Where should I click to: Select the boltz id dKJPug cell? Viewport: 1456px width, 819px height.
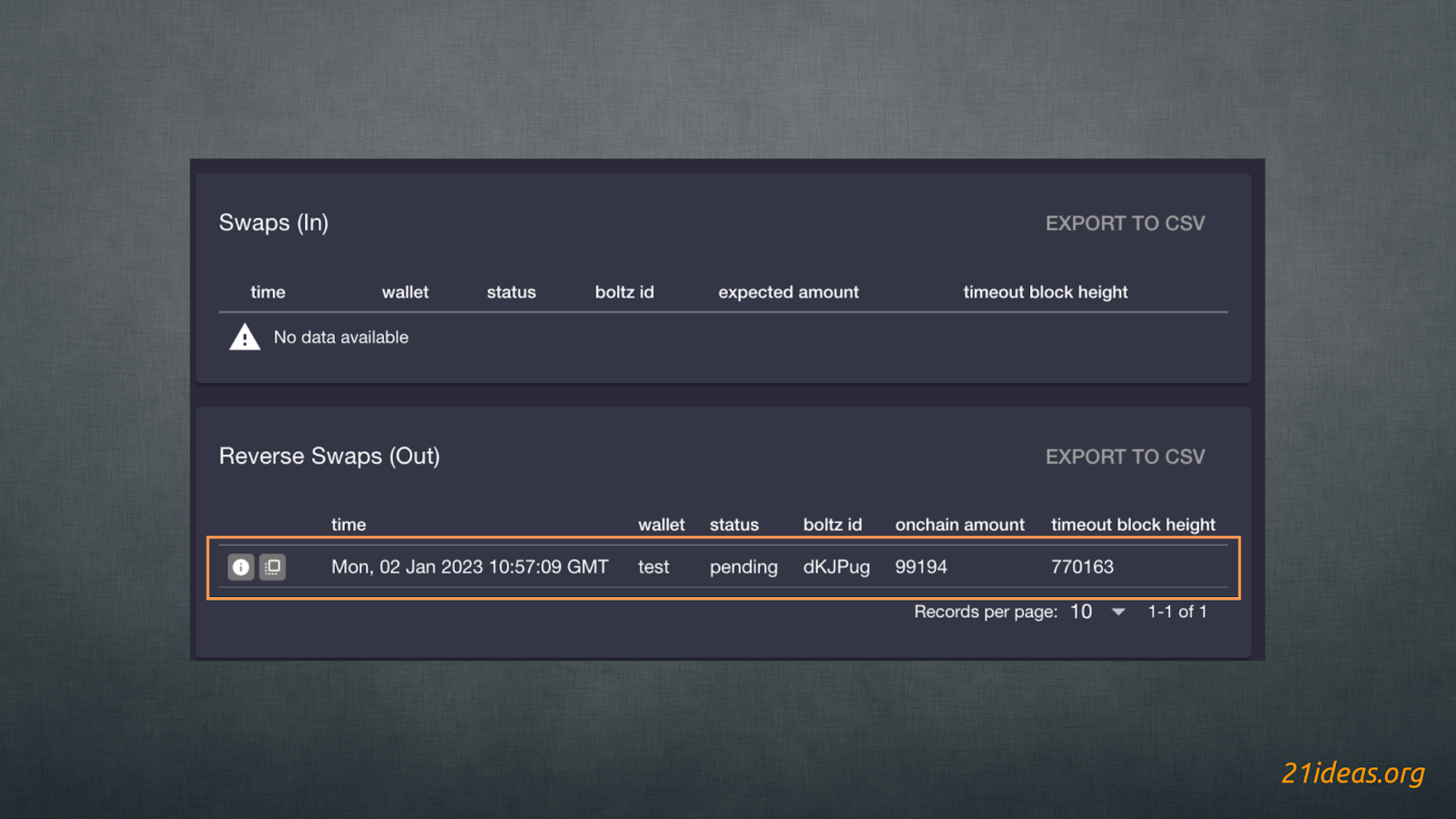836,567
